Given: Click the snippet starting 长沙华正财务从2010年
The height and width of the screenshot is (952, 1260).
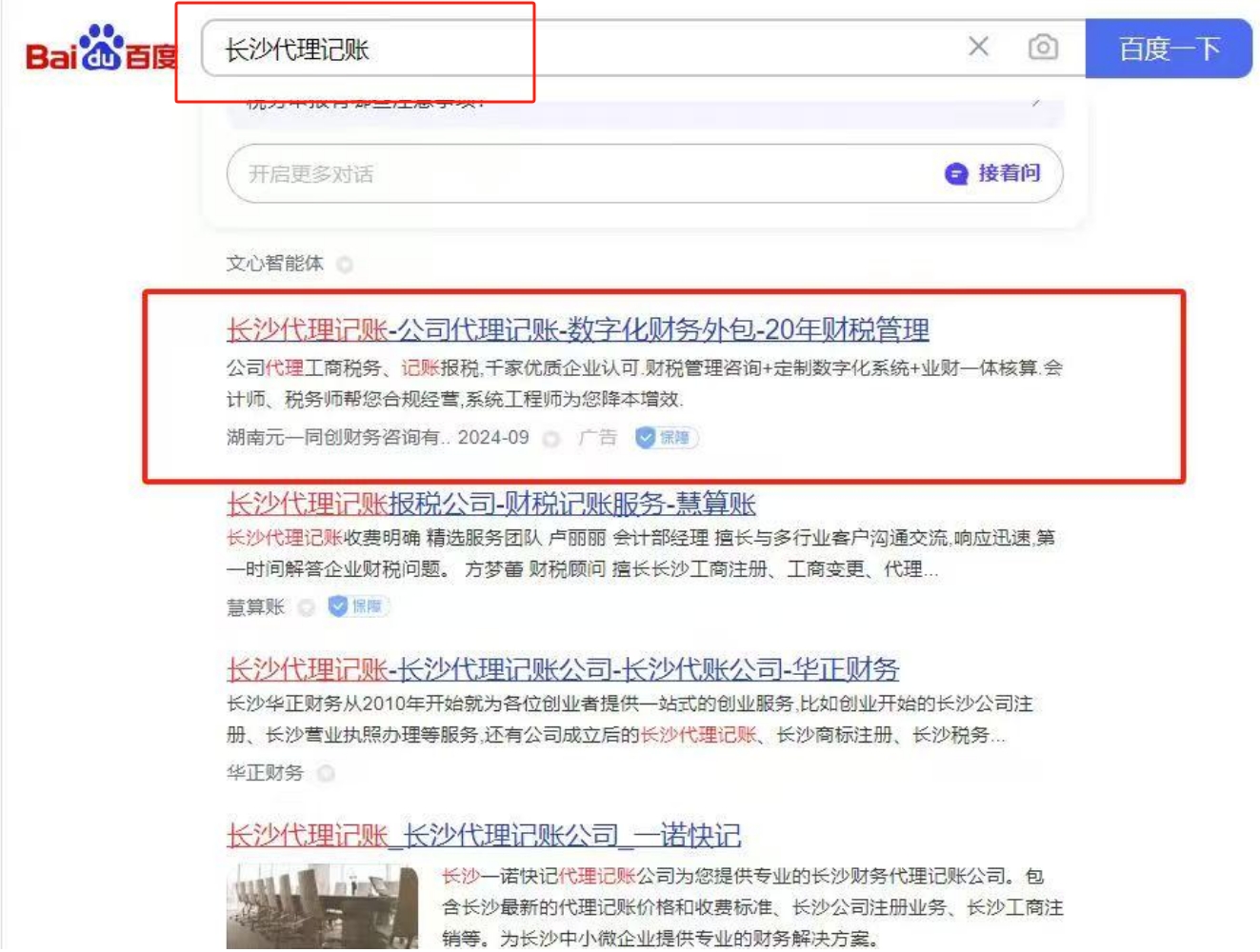Looking at the screenshot, I should click(630, 719).
